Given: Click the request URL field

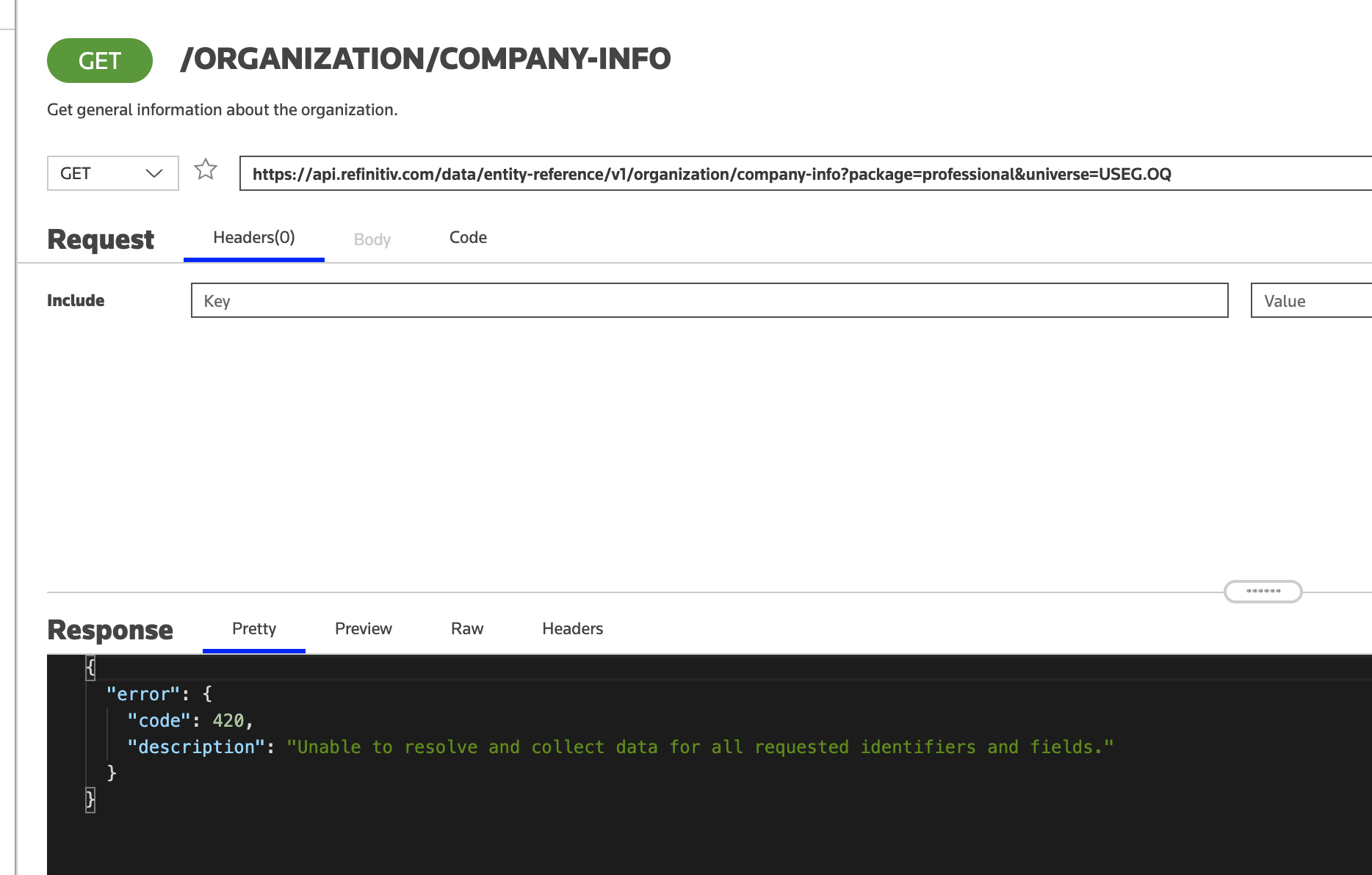Looking at the screenshot, I should [x=806, y=173].
